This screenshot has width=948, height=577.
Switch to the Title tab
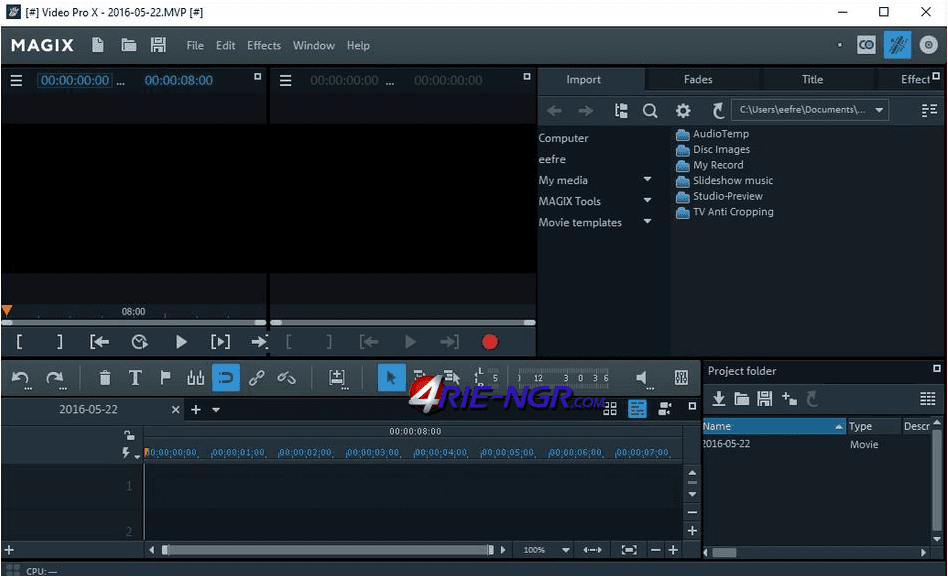(812, 79)
